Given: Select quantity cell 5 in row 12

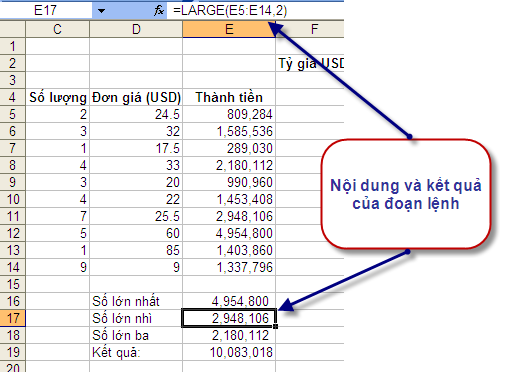Looking at the screenshot, I should pos(57,233).
